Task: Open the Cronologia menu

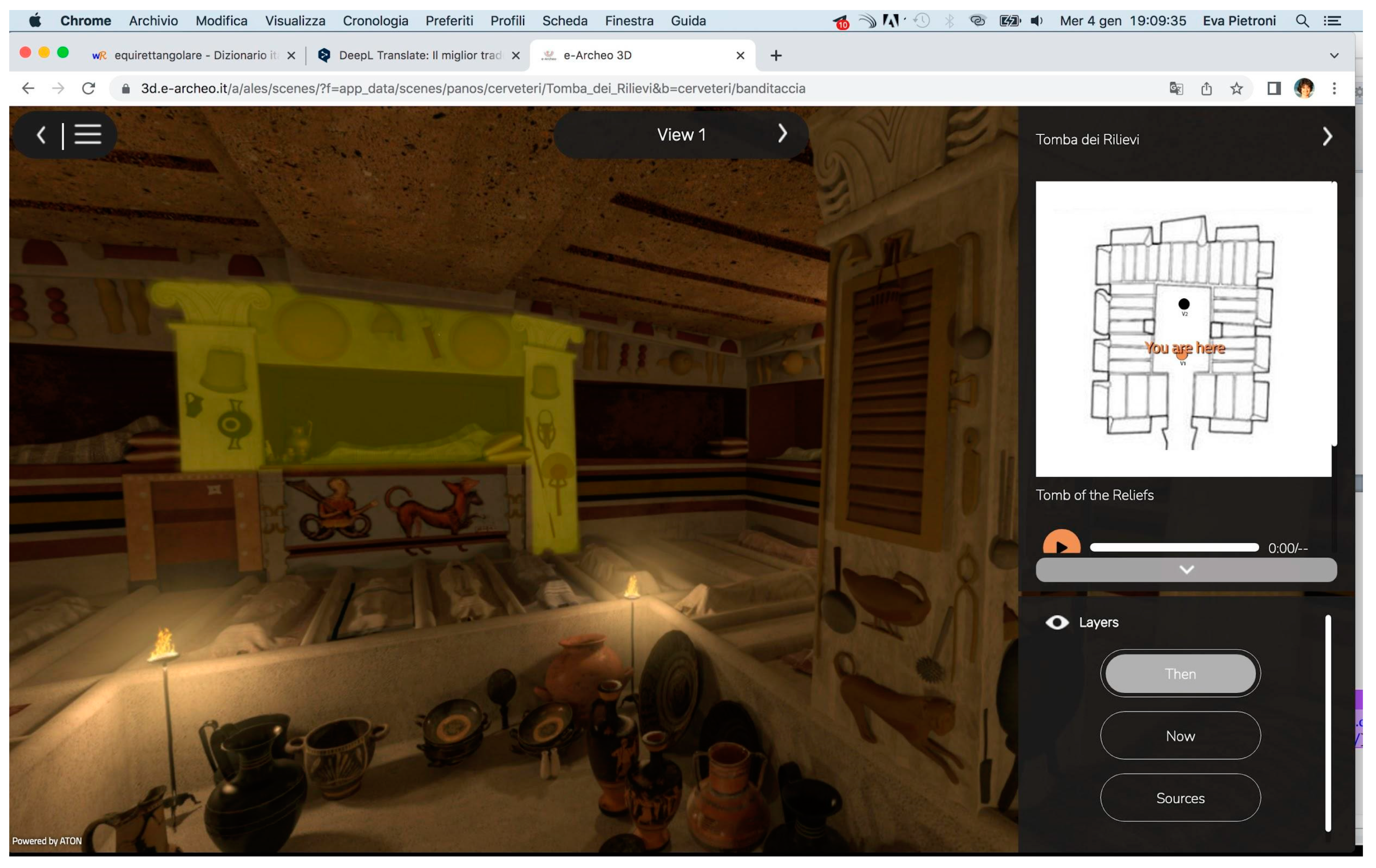Action: pyautogui.click(x=375, y=21)
